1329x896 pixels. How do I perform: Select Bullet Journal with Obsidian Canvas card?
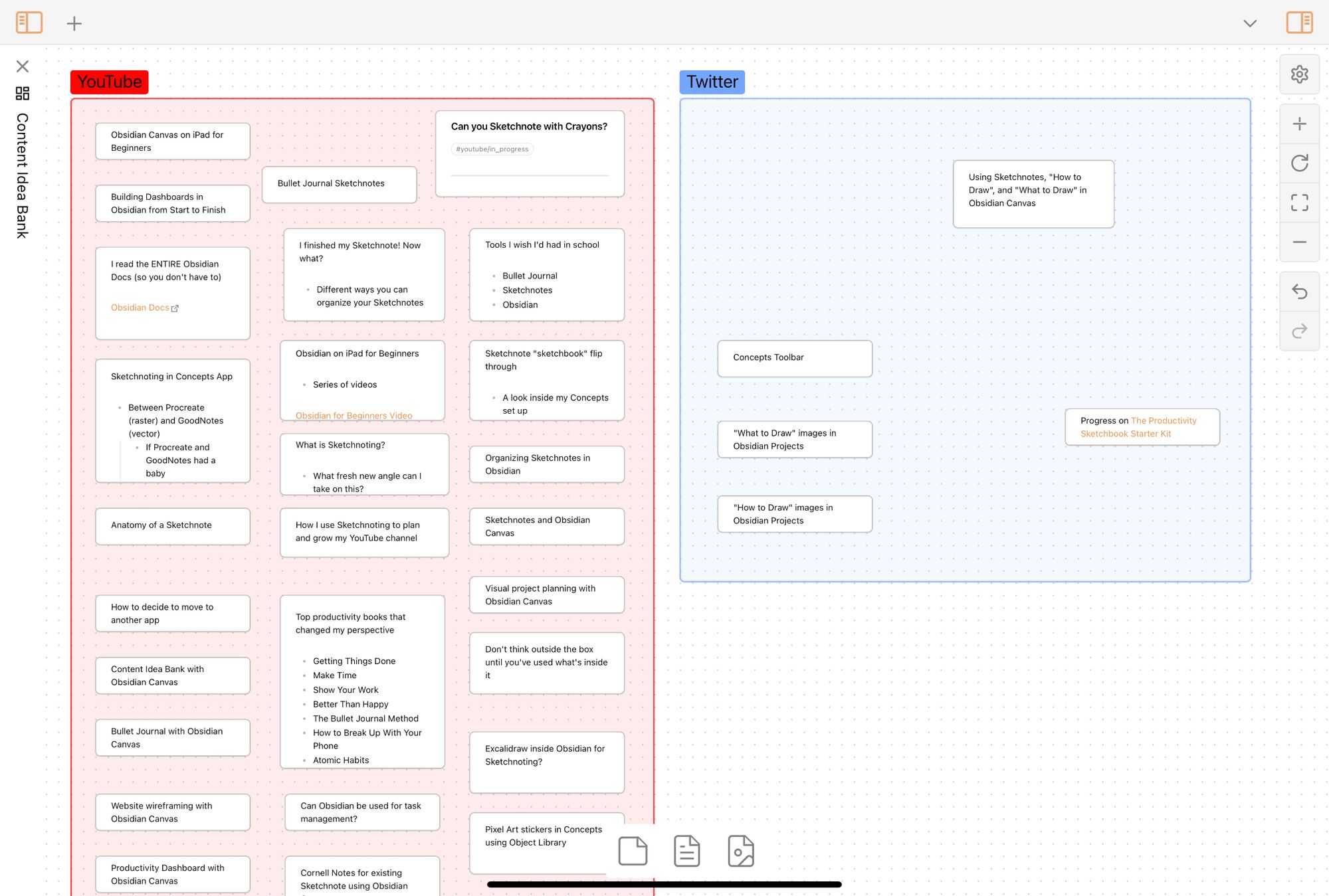[x=173, y=738]
